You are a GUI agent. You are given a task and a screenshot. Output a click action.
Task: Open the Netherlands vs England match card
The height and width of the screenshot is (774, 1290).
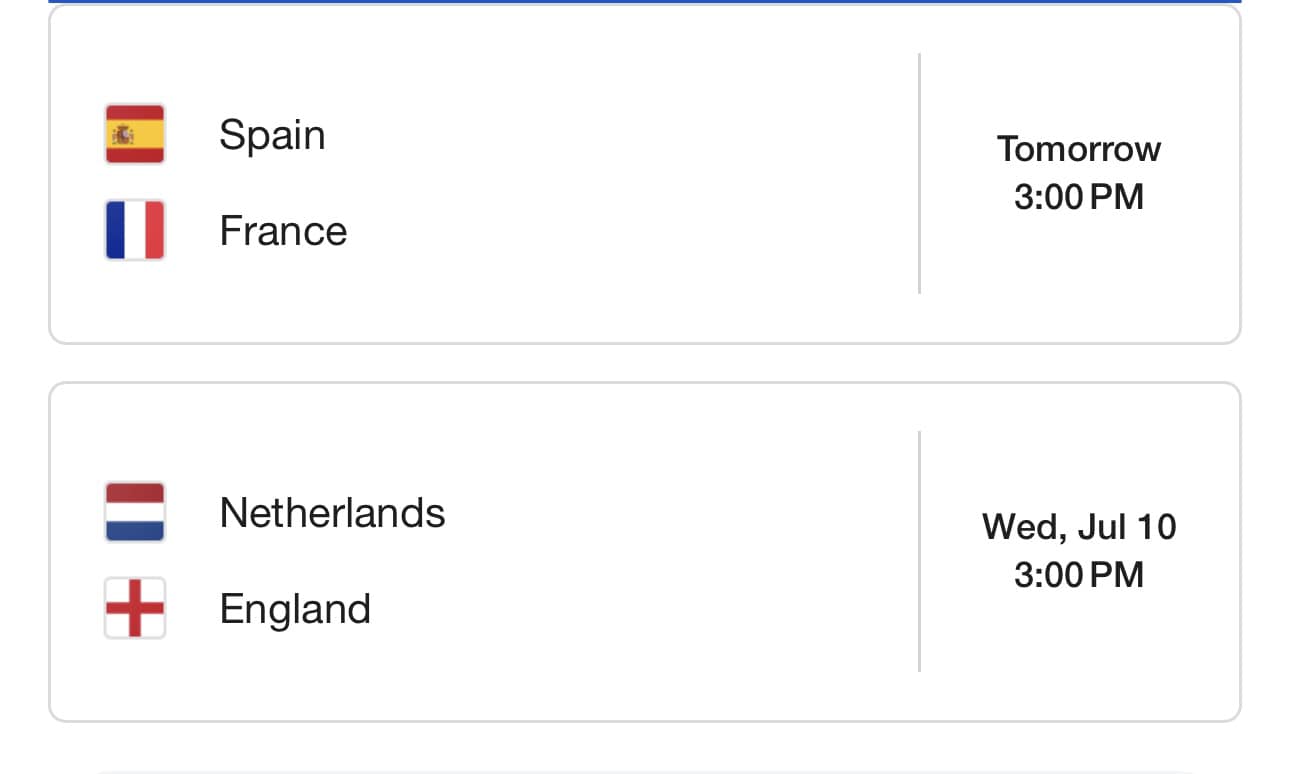[x=645, y=552]
